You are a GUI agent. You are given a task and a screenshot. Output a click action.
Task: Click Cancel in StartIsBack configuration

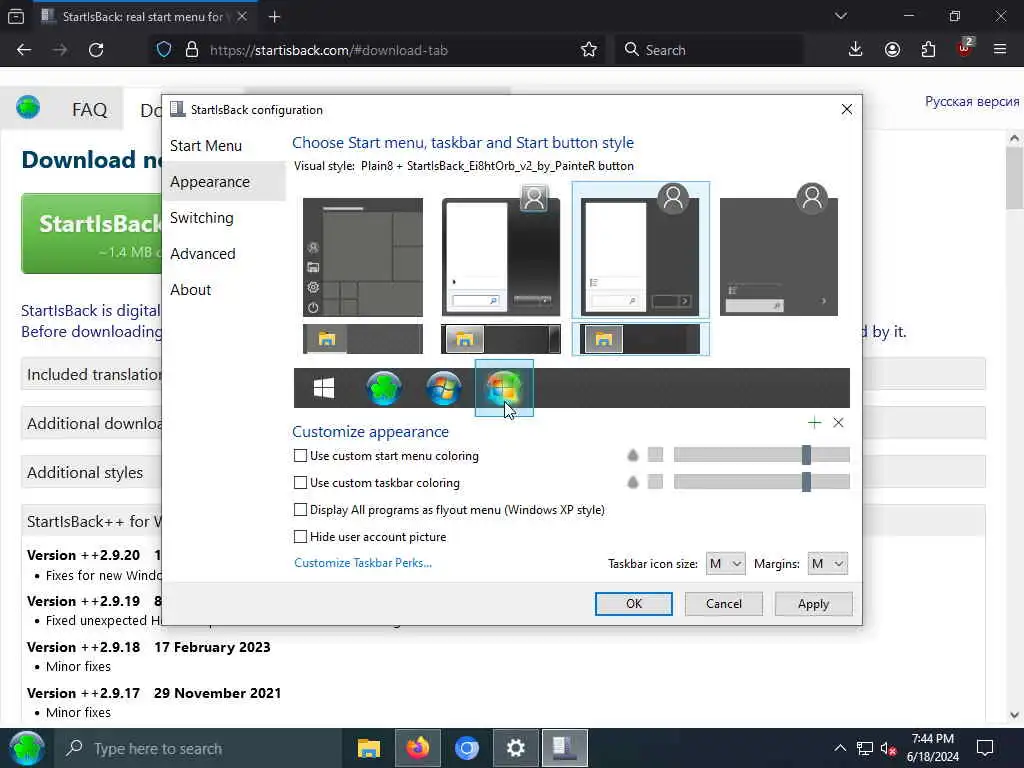click(x=724, y=603)
